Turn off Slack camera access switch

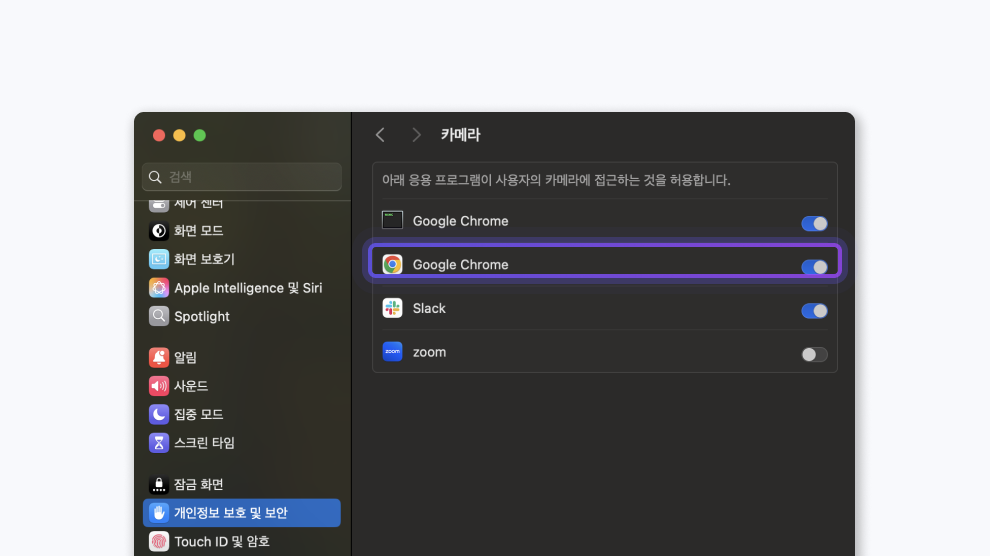pos(814,311)
